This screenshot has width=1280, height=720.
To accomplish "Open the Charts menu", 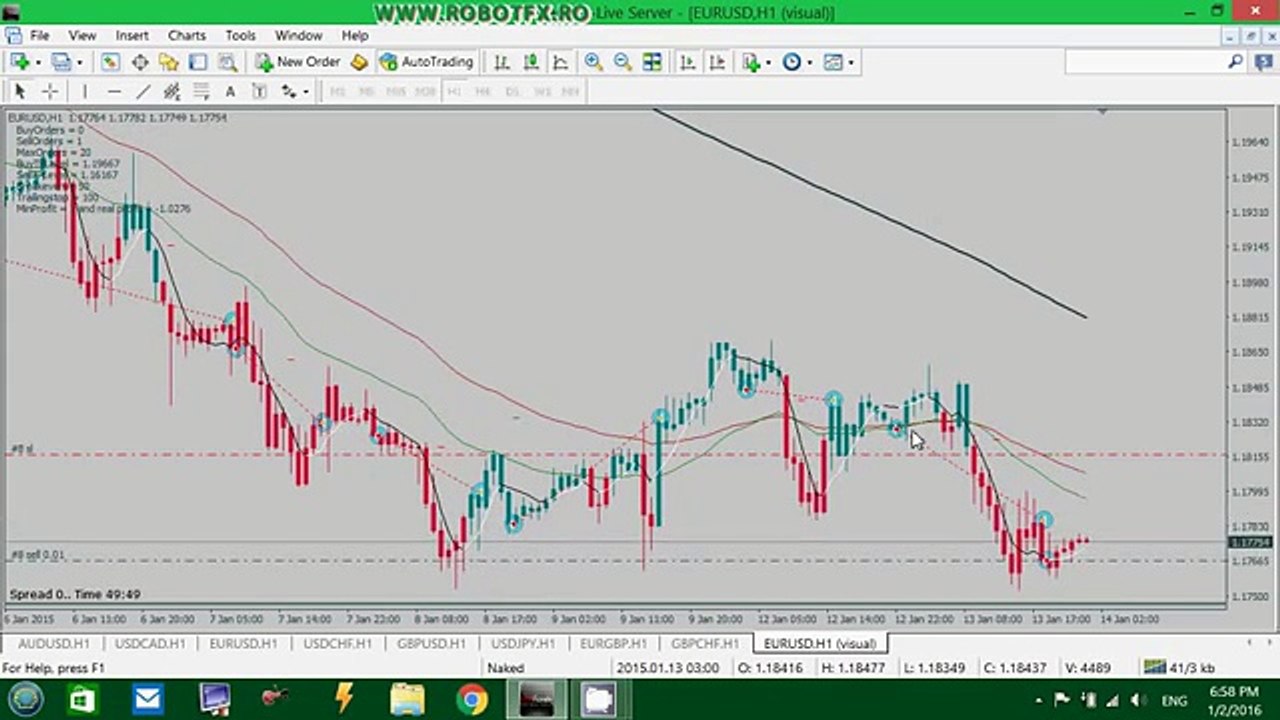I will (187, 35).
